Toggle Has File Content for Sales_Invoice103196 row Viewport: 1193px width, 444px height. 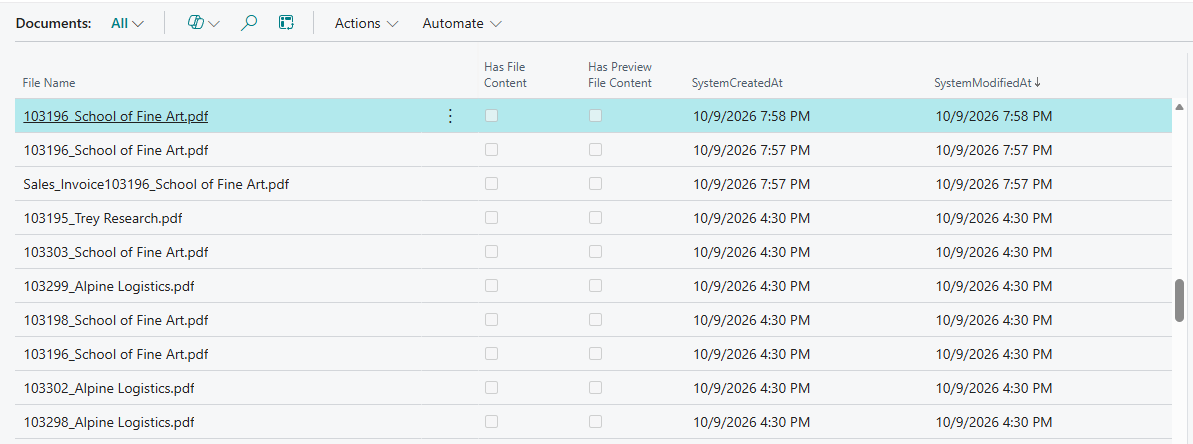[x=492, y=184]
